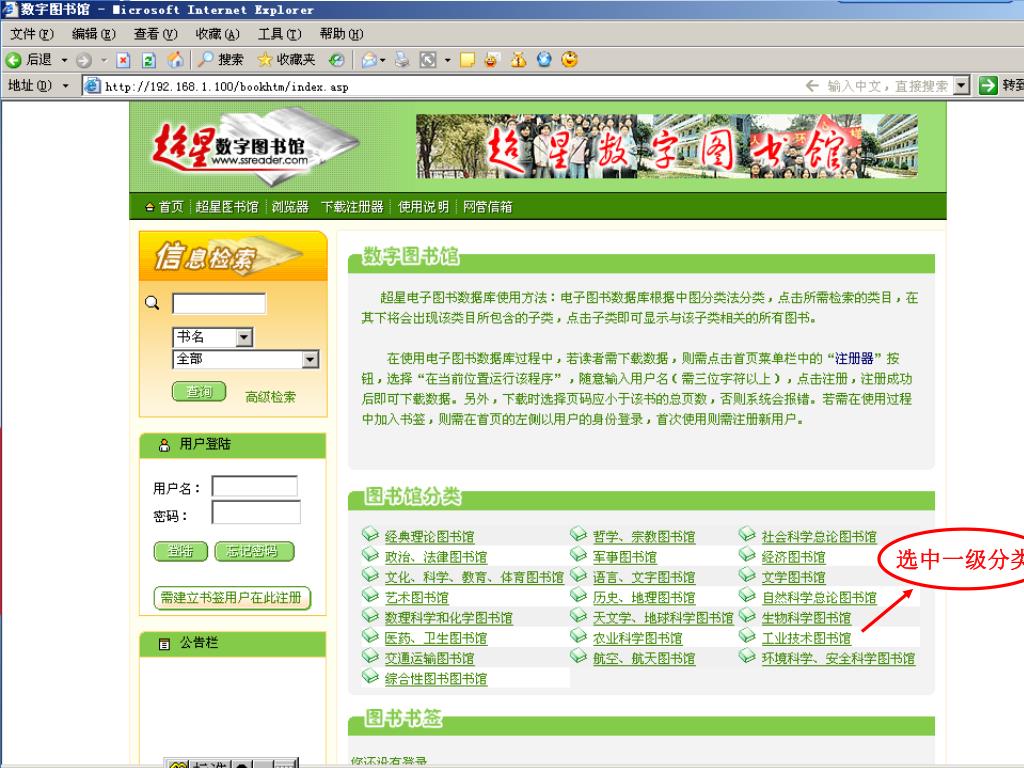
Task: Go to 超星图书馆 in green navigation bar
Action: pos(227,207)
